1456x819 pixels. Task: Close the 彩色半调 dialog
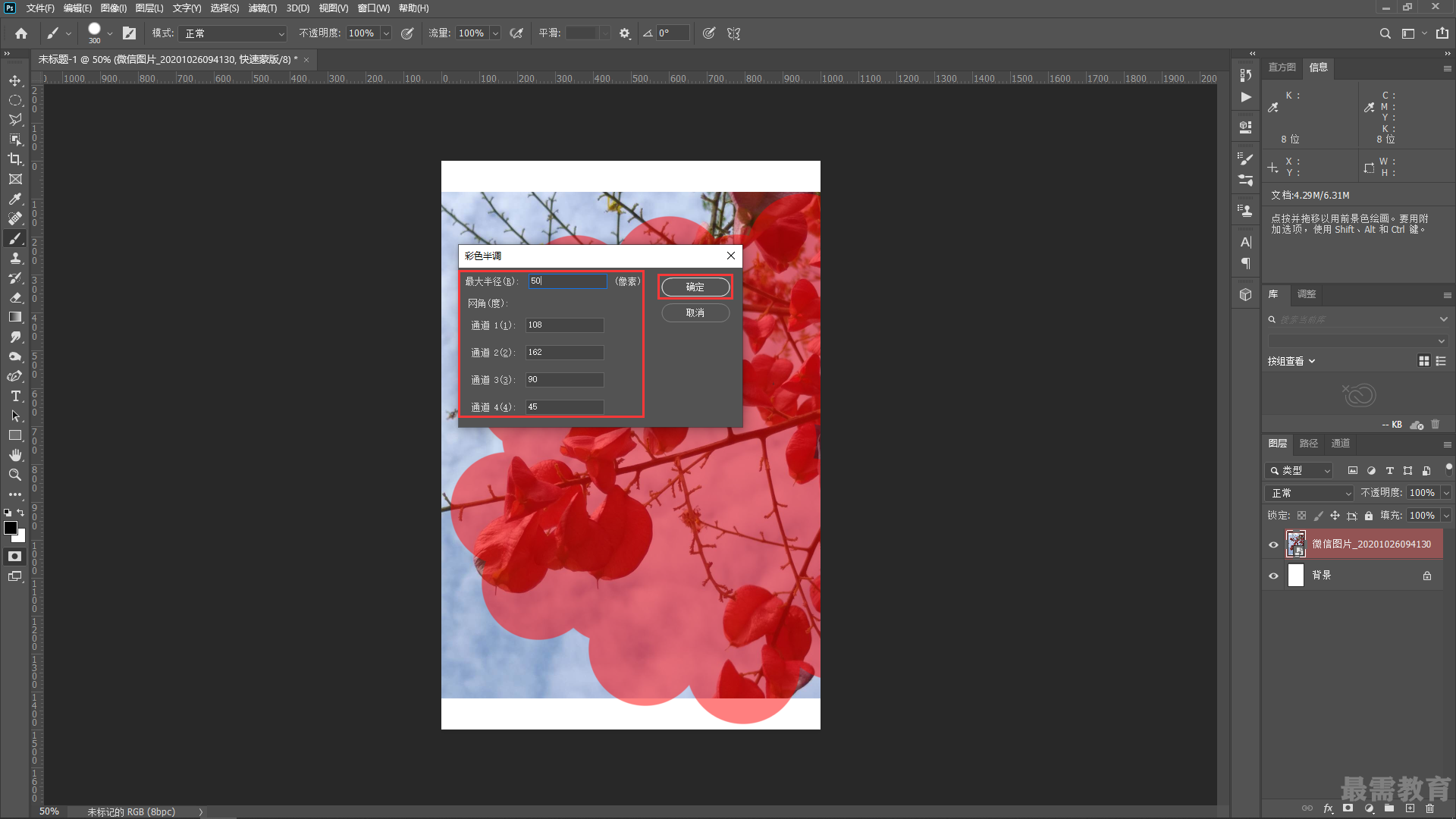(x=731, y=256)
